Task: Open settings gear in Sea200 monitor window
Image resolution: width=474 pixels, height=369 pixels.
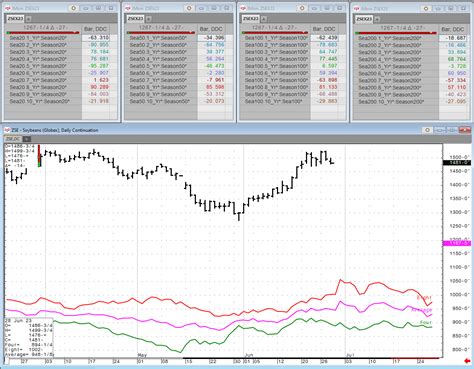Action: pos(425,8)
